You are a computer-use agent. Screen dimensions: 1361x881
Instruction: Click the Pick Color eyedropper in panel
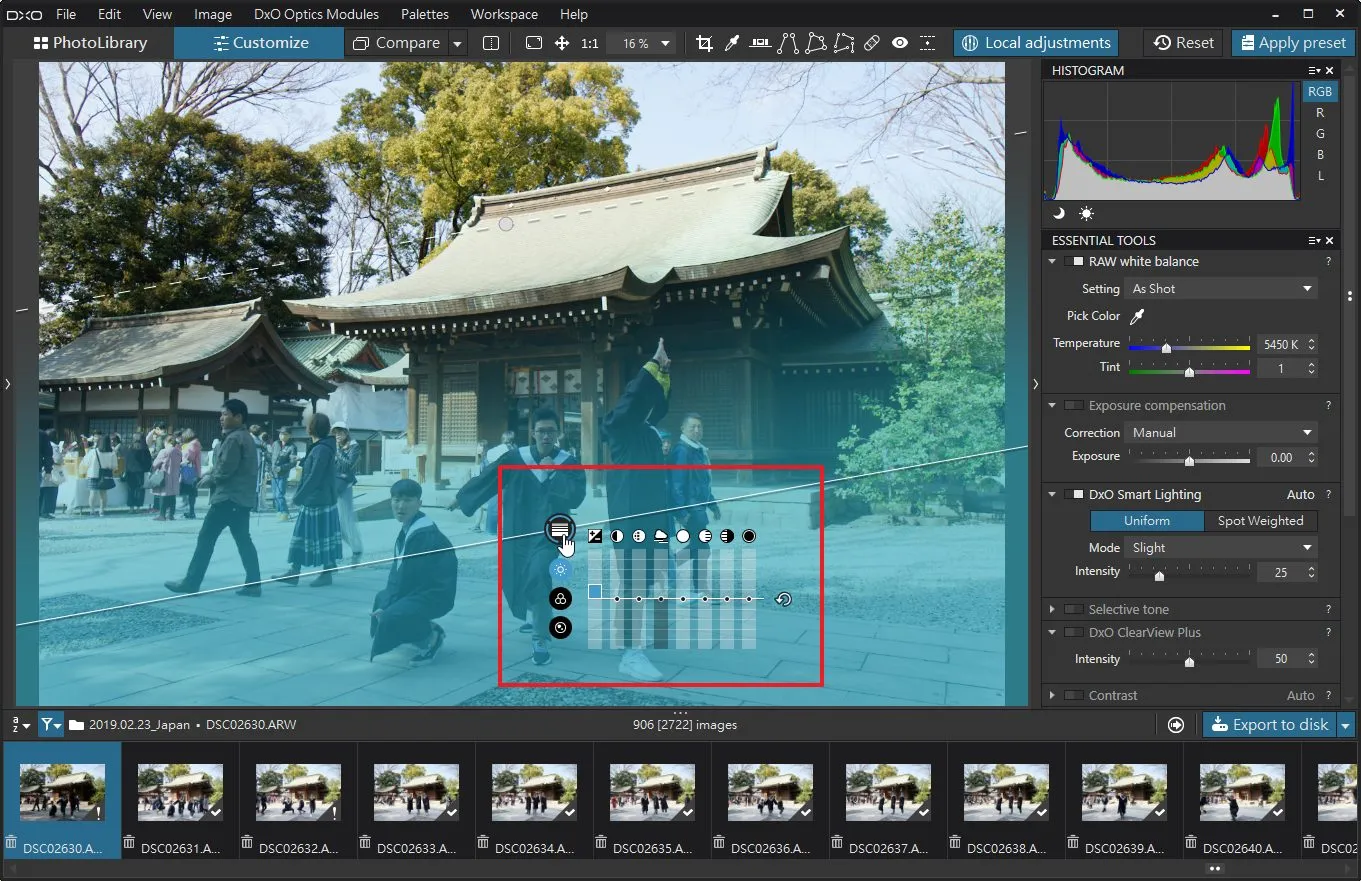click(x=1136, y=316)
